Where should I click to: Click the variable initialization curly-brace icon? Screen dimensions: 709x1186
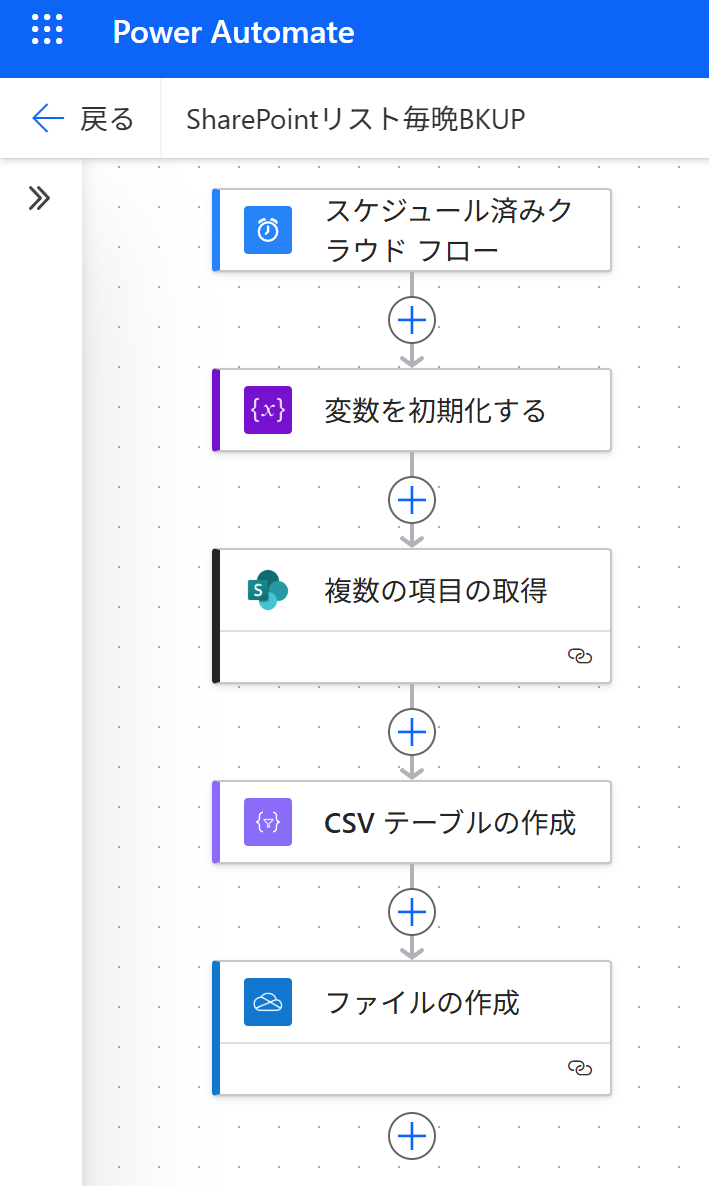click(268, 410)
